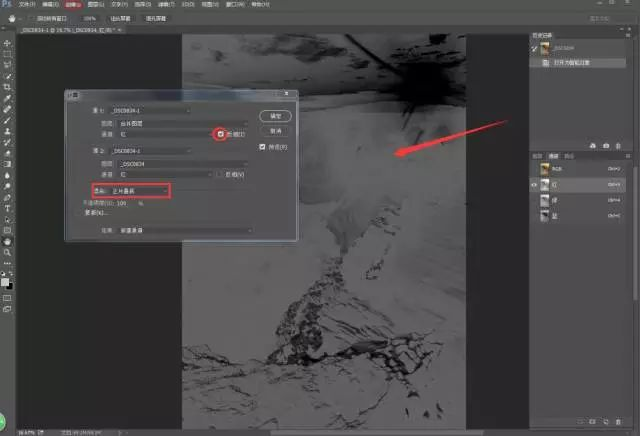This screenshot has height=436, width=640.
Task: Select the Brush tool
Action: 8,119
